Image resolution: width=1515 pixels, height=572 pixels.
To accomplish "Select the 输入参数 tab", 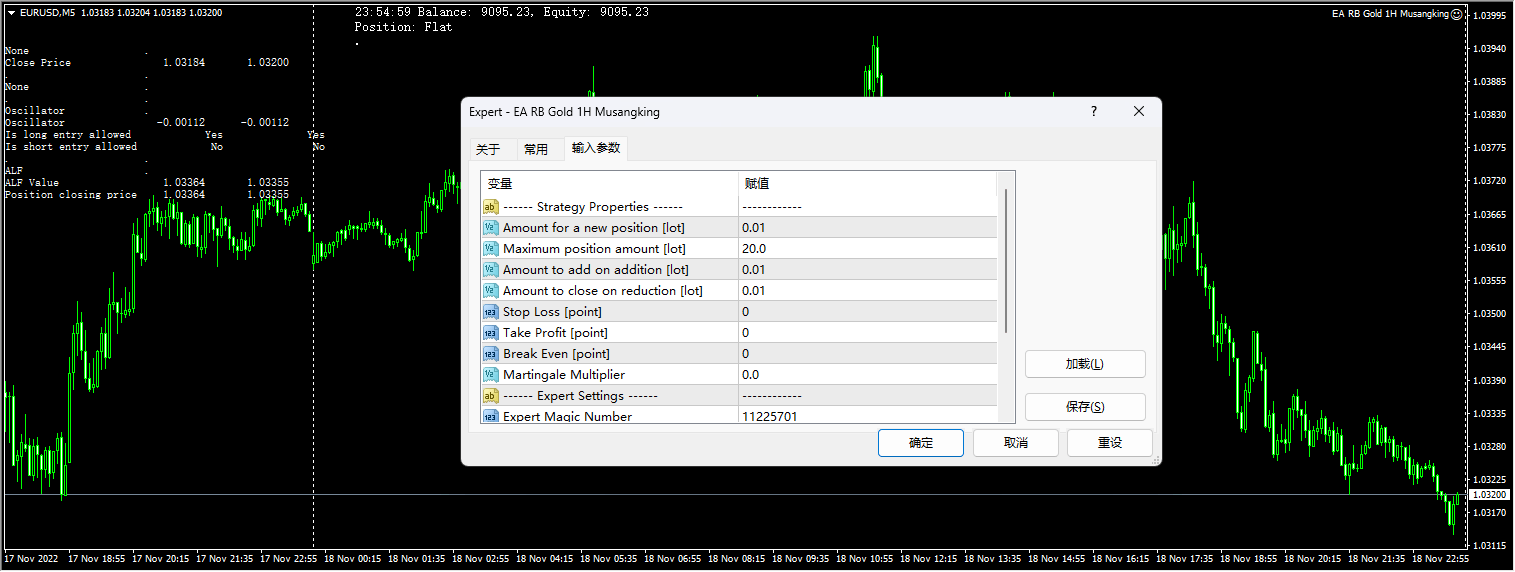I will 596,148.
